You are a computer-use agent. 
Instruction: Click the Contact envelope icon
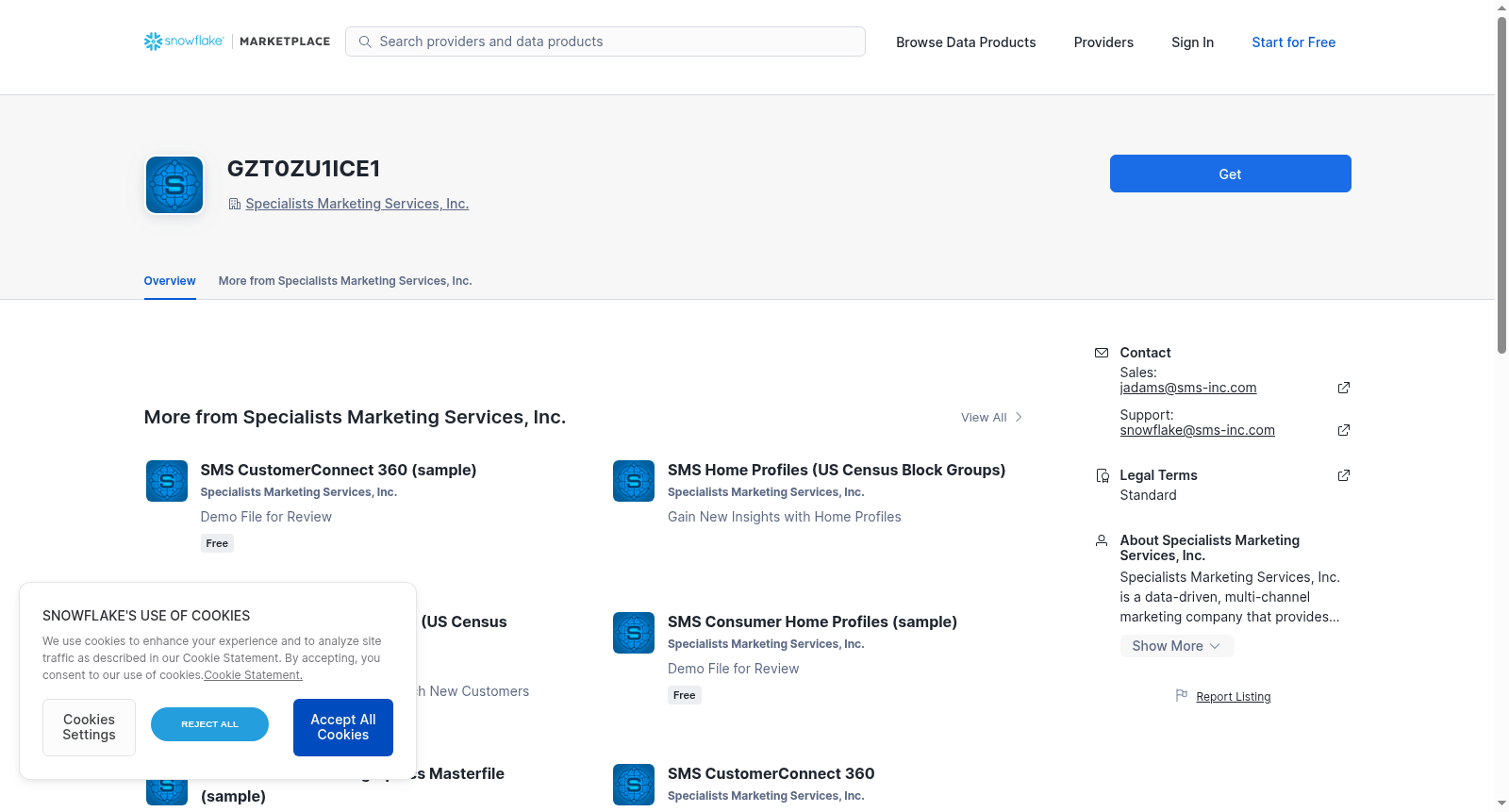[x=1102, y=353]
